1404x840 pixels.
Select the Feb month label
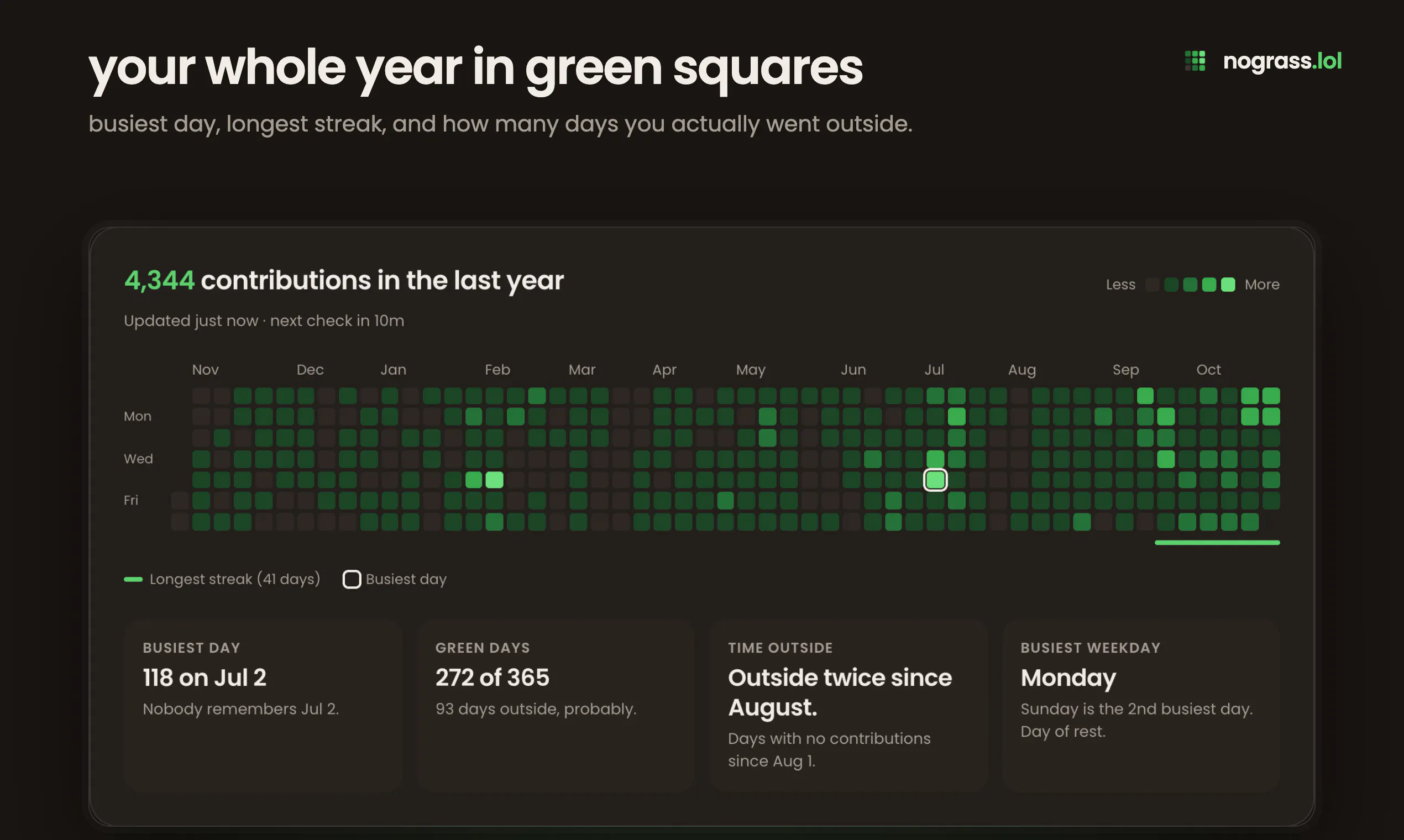point(497,370)
